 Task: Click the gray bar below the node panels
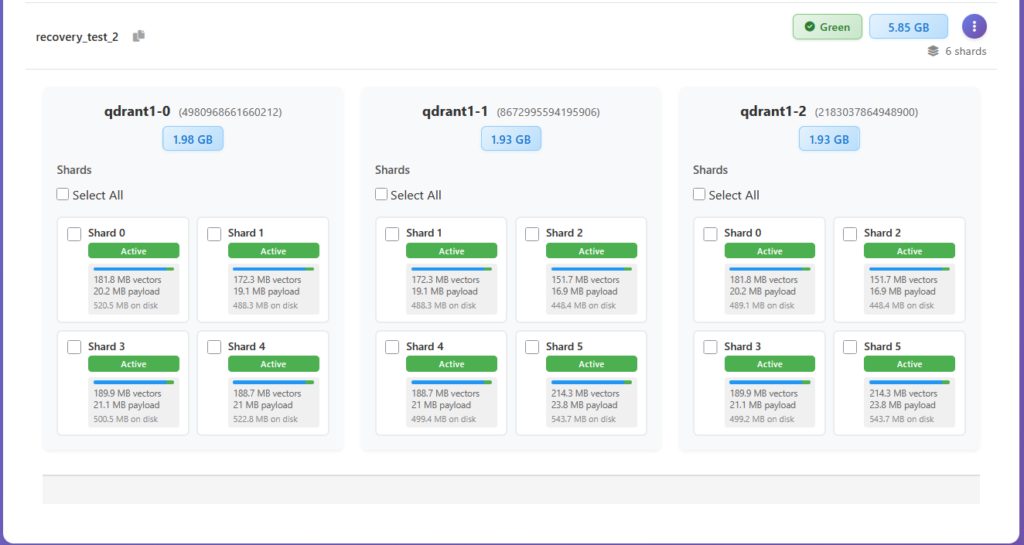[x=510, y=490]
